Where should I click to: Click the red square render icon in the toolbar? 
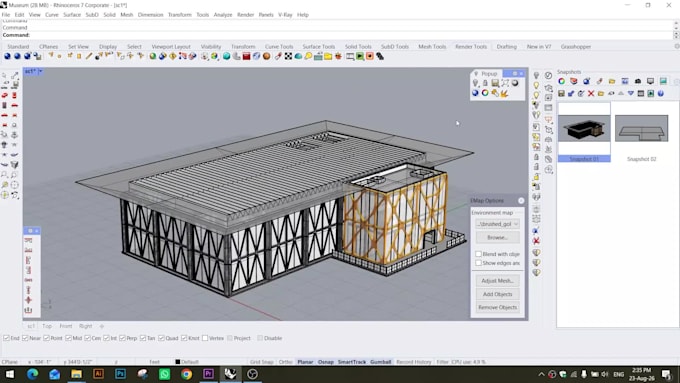(x=246, y=56)
